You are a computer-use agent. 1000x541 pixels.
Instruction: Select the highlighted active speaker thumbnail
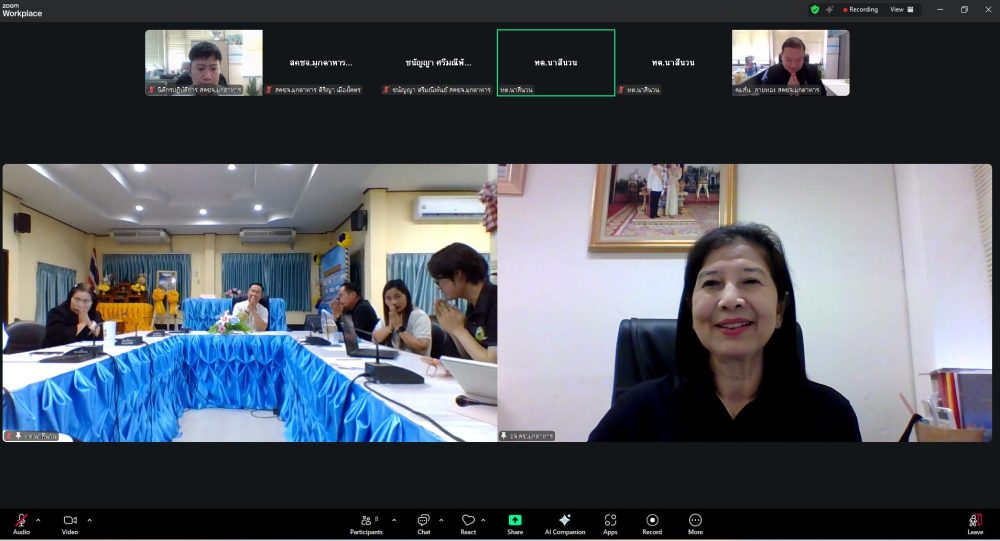pos(556,62)
